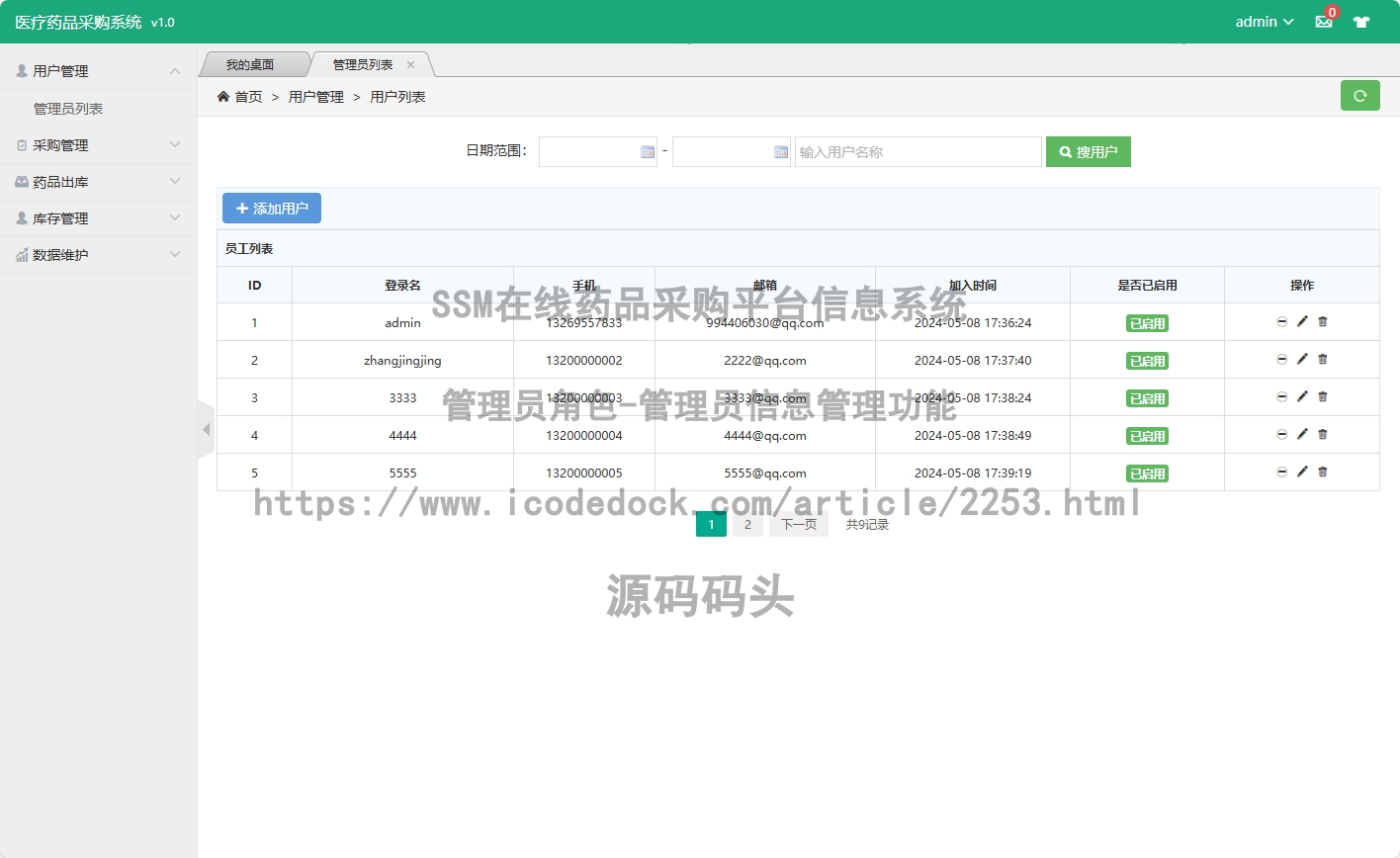Viewport: 1400px width, 858px height.
Task: Open the start date calendar picker icon
Action: click(x=648, y=152)
